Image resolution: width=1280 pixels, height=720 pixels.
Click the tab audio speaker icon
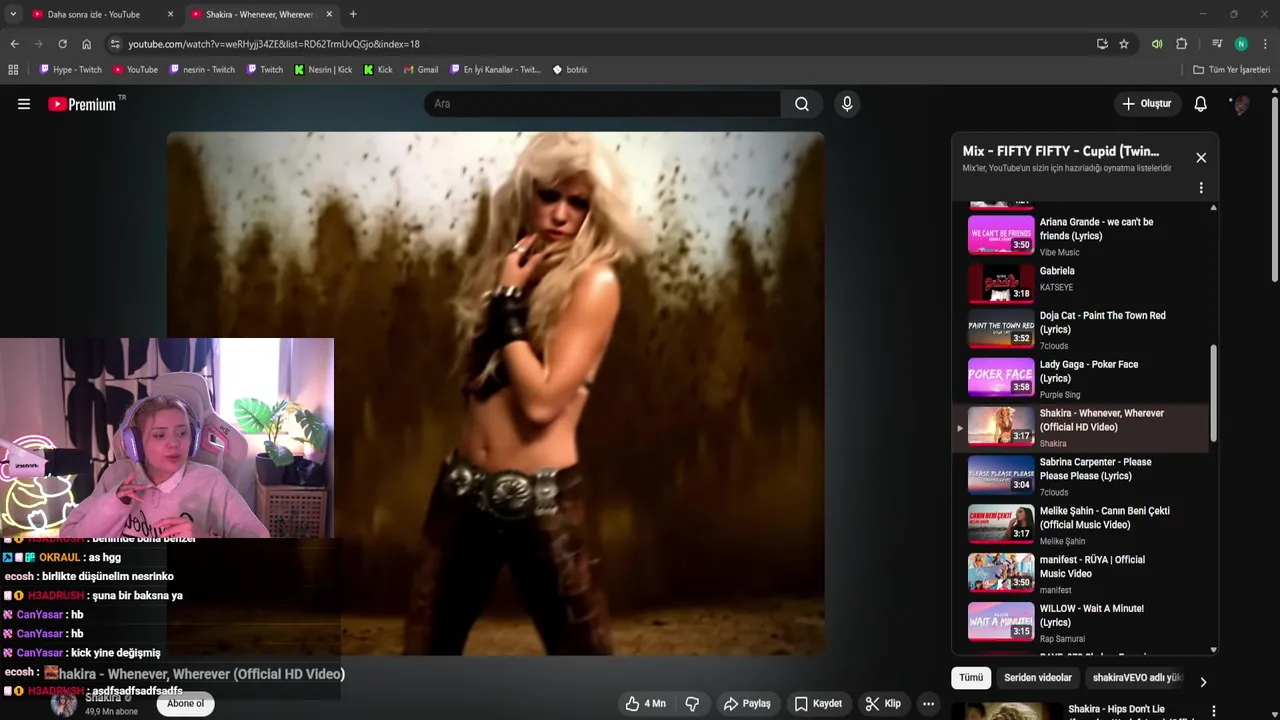click(1157, 44)
